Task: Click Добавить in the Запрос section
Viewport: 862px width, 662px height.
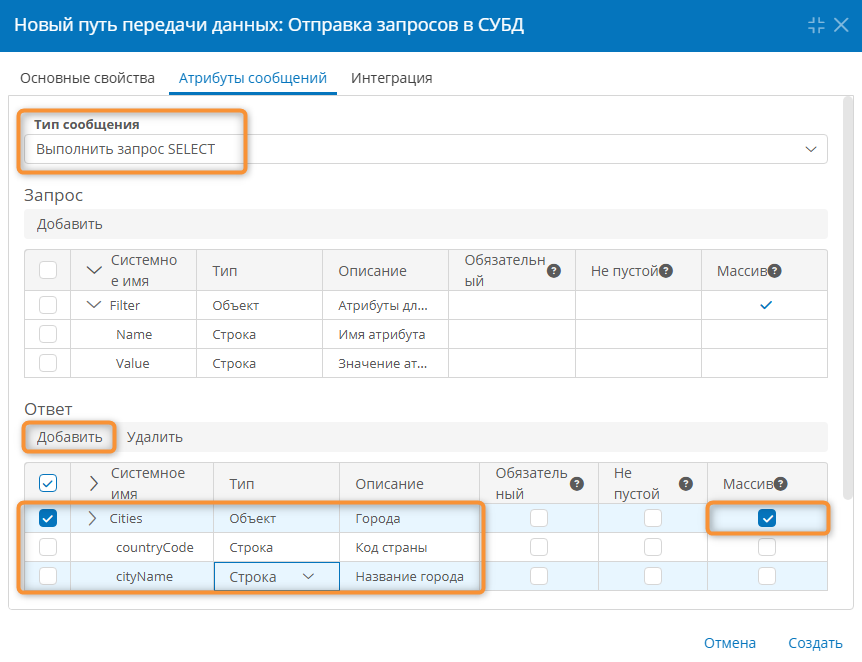Action: point(70,224)
